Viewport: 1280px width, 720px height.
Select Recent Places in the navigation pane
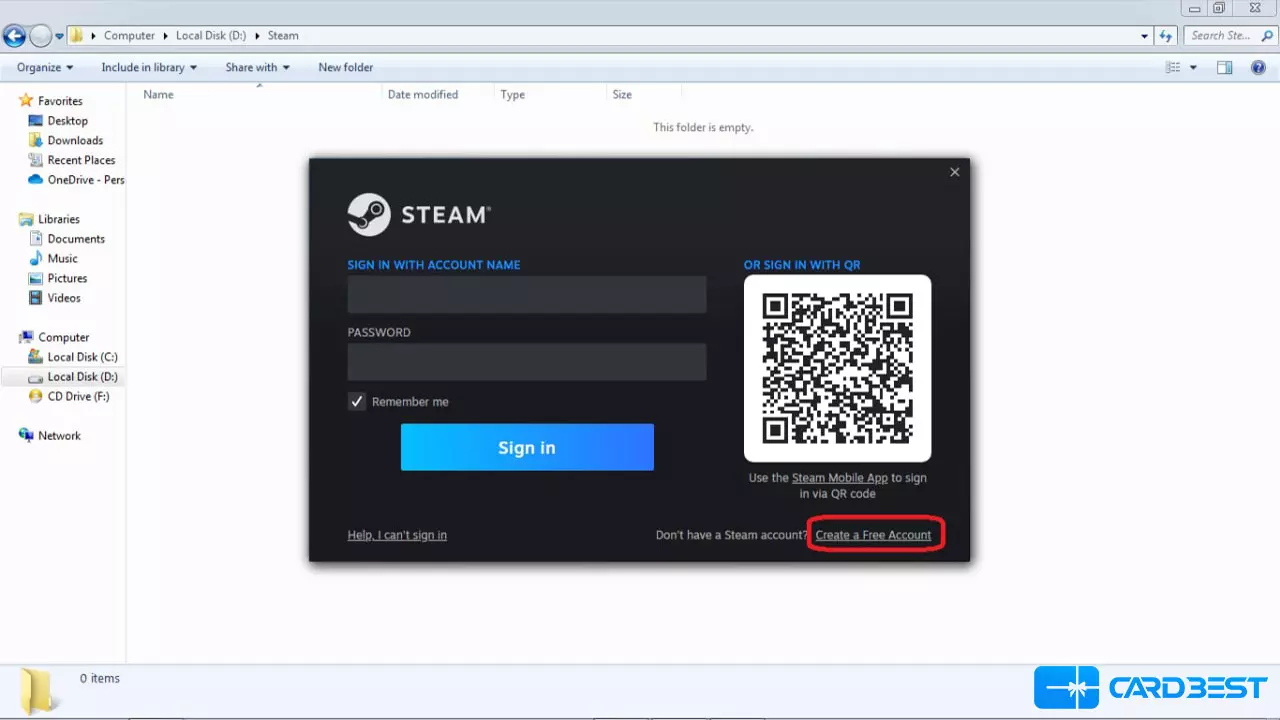point(81,160)
